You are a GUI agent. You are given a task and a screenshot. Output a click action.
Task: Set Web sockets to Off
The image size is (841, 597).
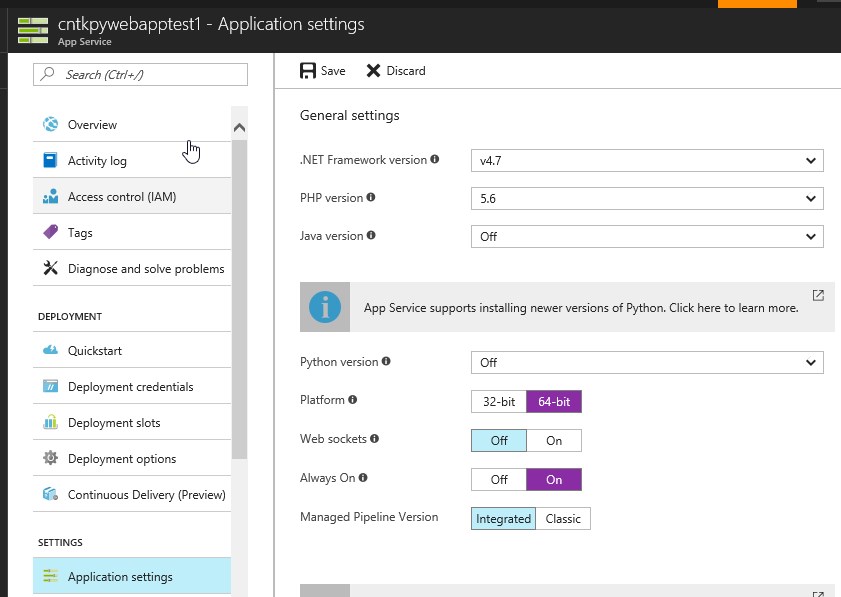[499, 440]
